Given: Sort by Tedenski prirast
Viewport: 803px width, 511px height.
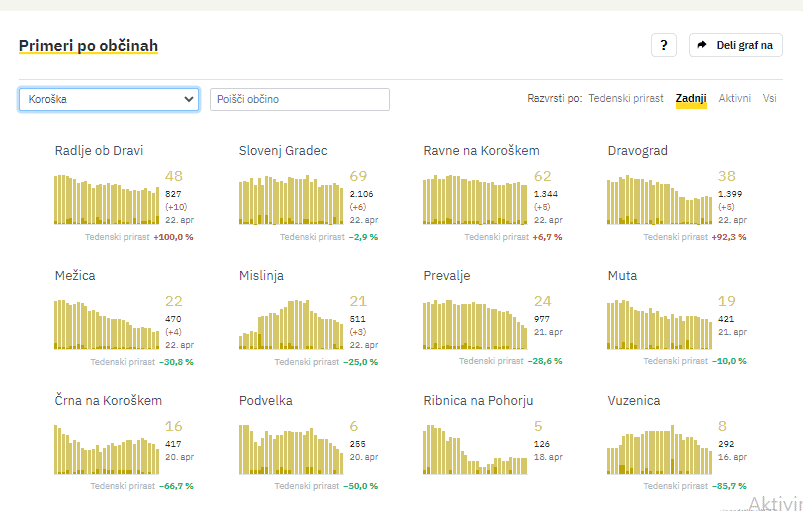Looking at the screenshot, I should pyautogui.click(x=627, y=98).
